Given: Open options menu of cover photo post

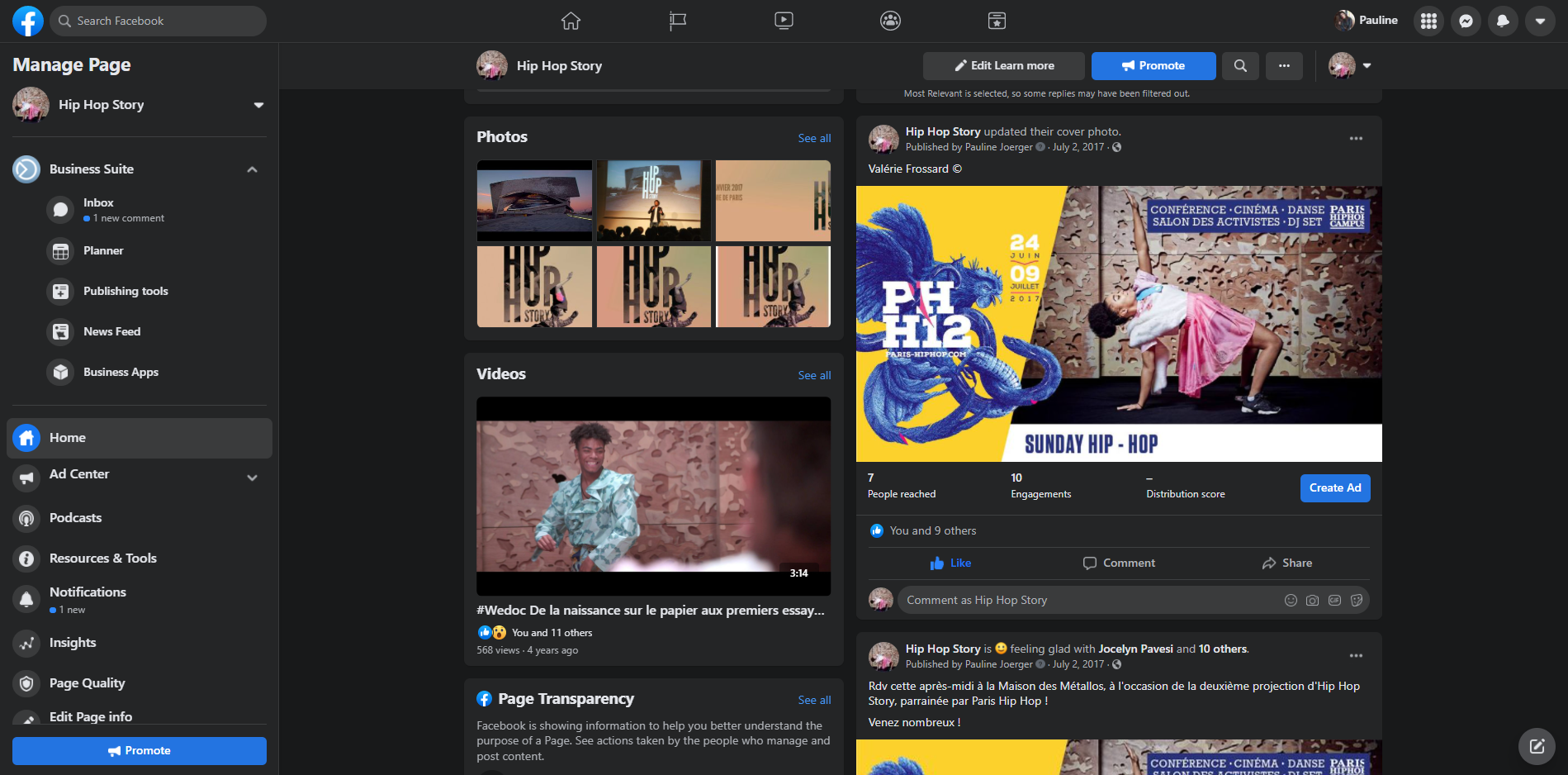Looking at the screenshot, I should (1356, 139).
